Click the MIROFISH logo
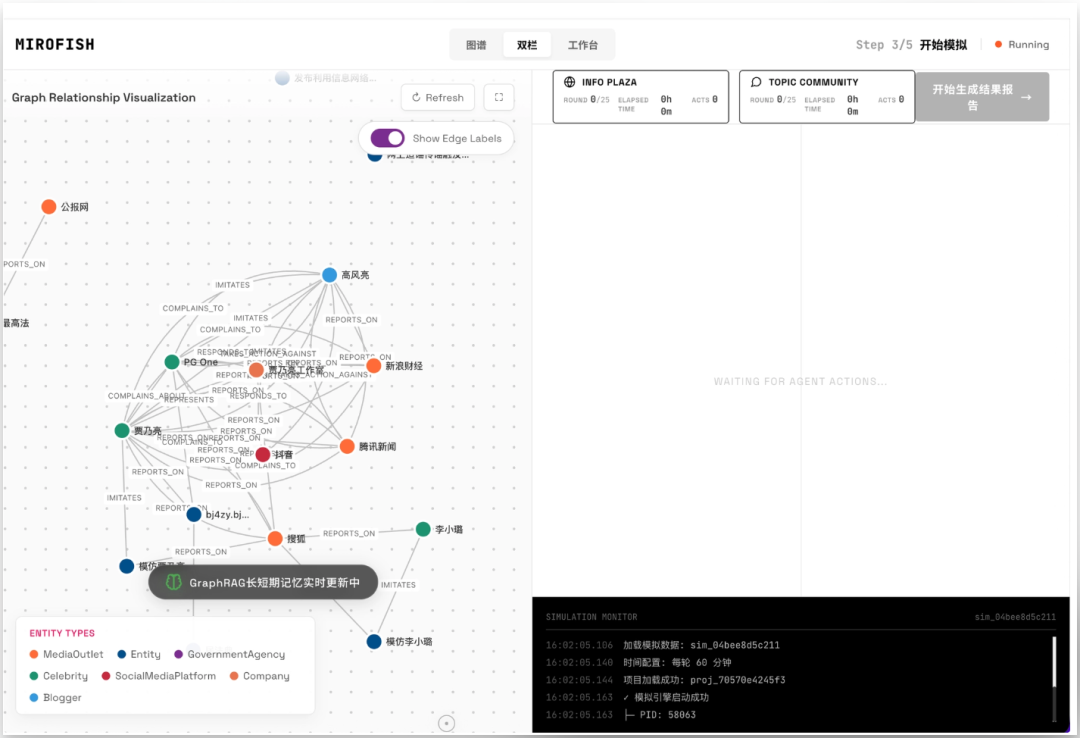Screen dimensions: 1080x738 pos(53,45)
